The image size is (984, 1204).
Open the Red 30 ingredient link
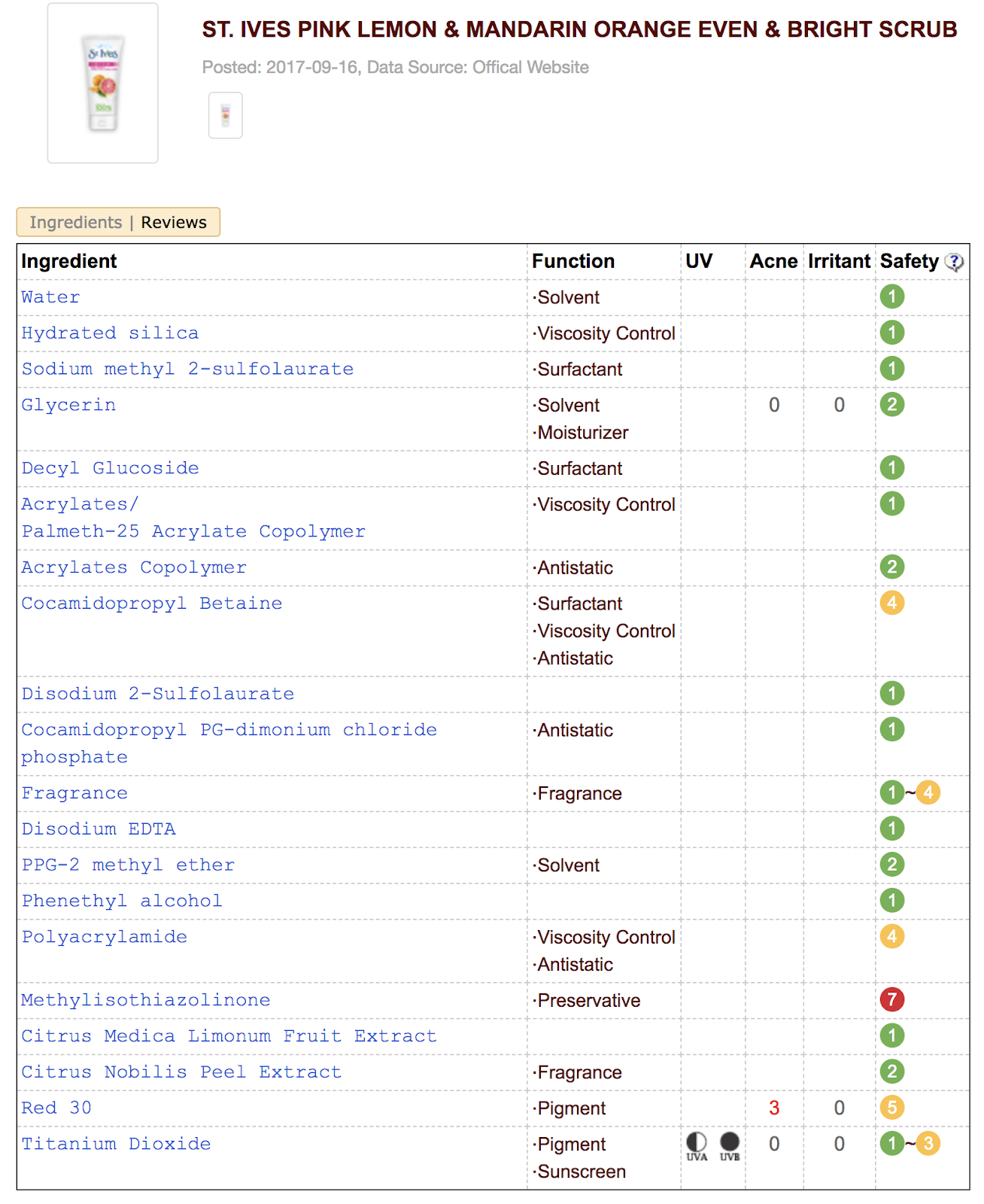pyautogui.click(x=56, y=1108)
